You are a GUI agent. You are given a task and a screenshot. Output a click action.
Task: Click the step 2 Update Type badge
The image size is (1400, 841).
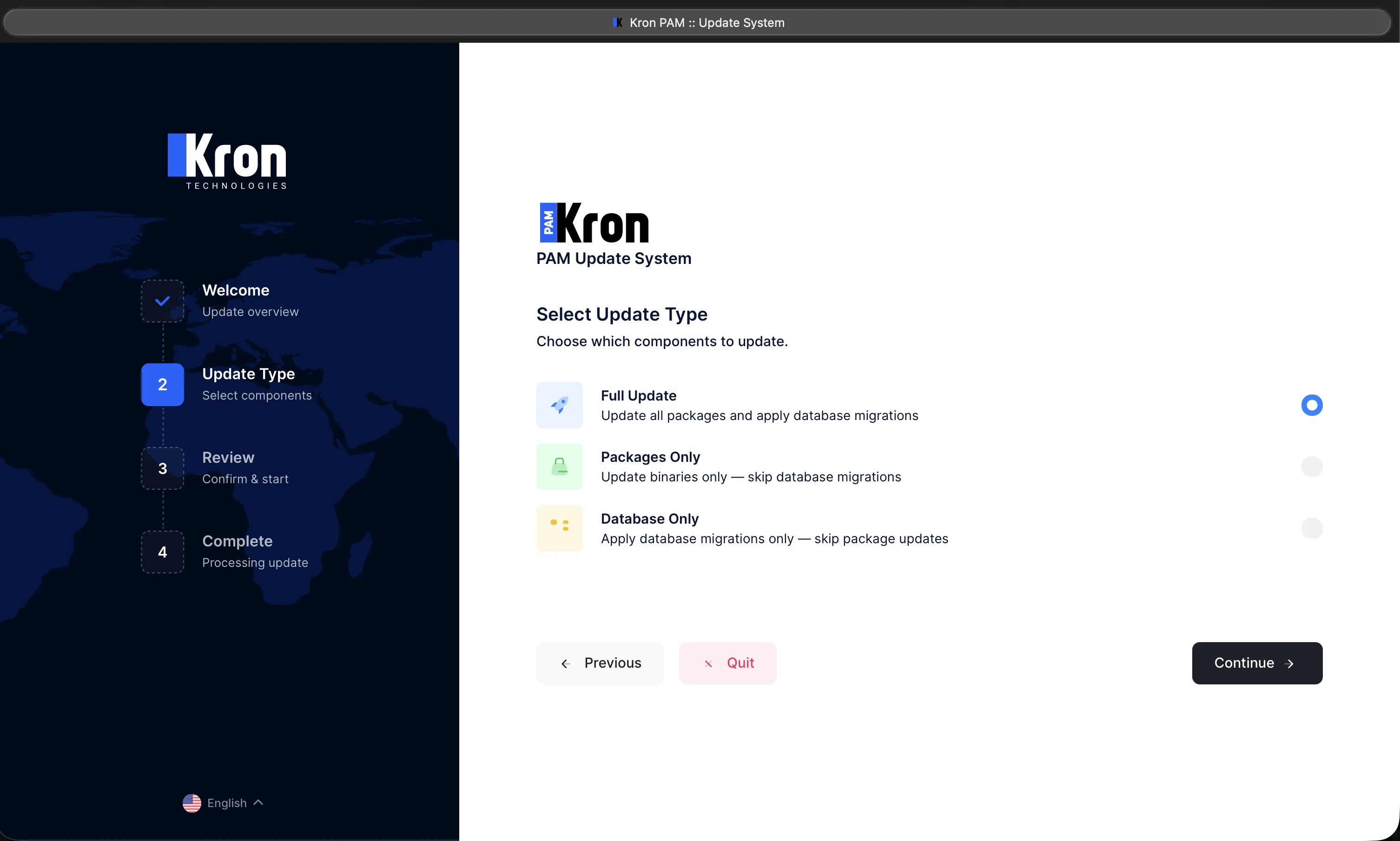point(163,385)
